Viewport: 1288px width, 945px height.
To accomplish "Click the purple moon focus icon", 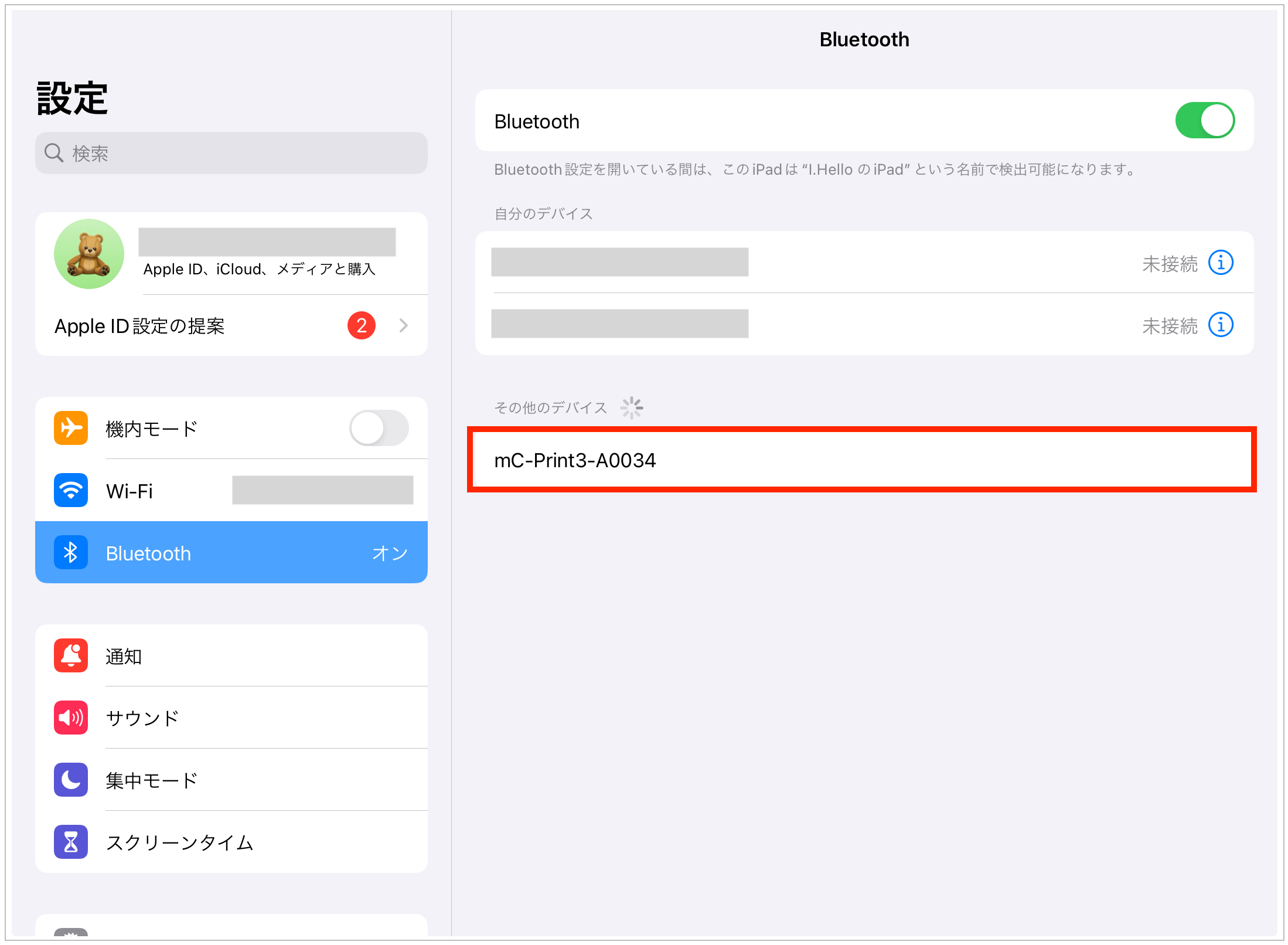I will pyautogui.click(x=71, y=780).
